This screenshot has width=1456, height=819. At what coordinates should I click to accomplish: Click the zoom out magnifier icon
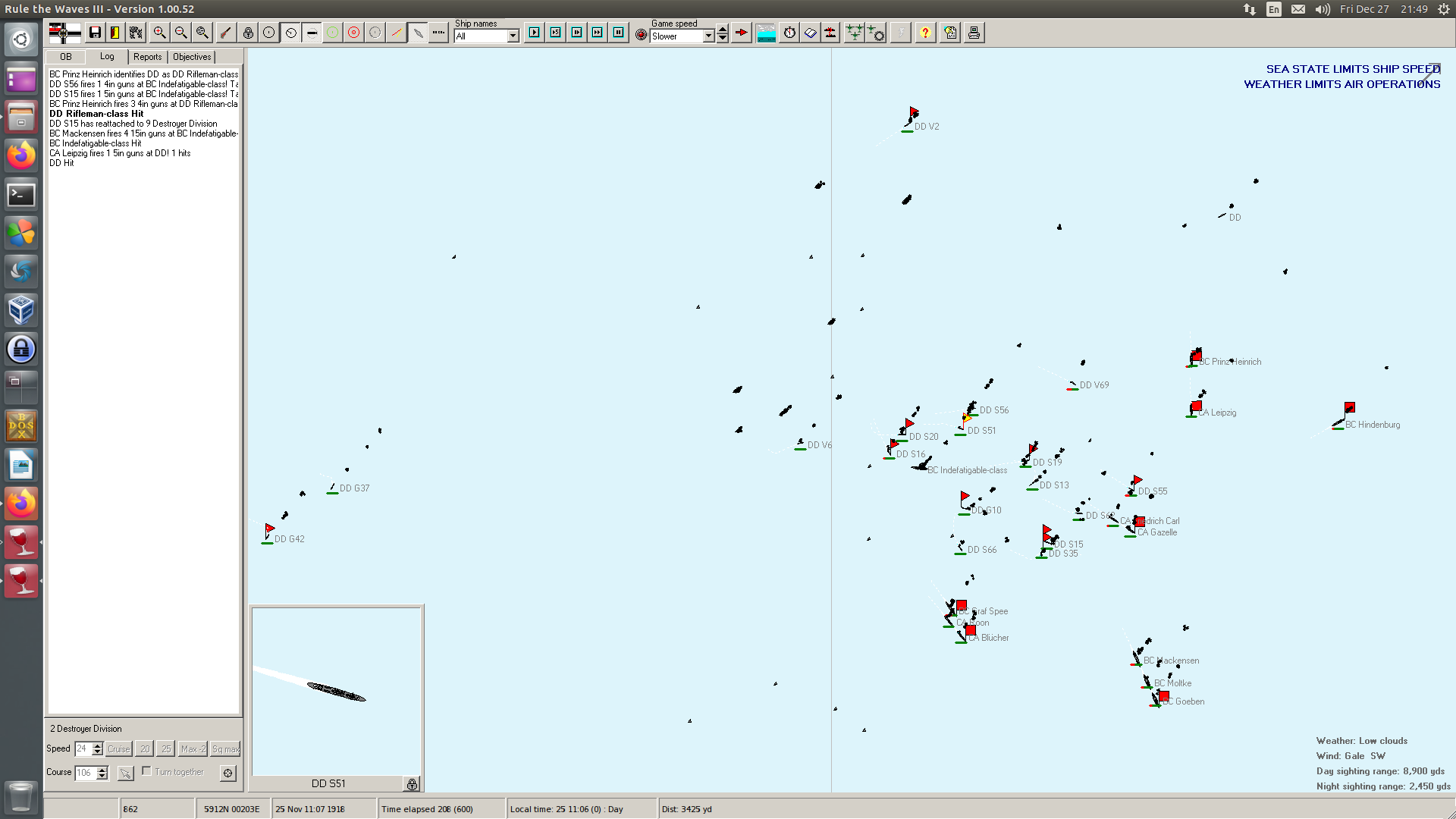[180, 33]
